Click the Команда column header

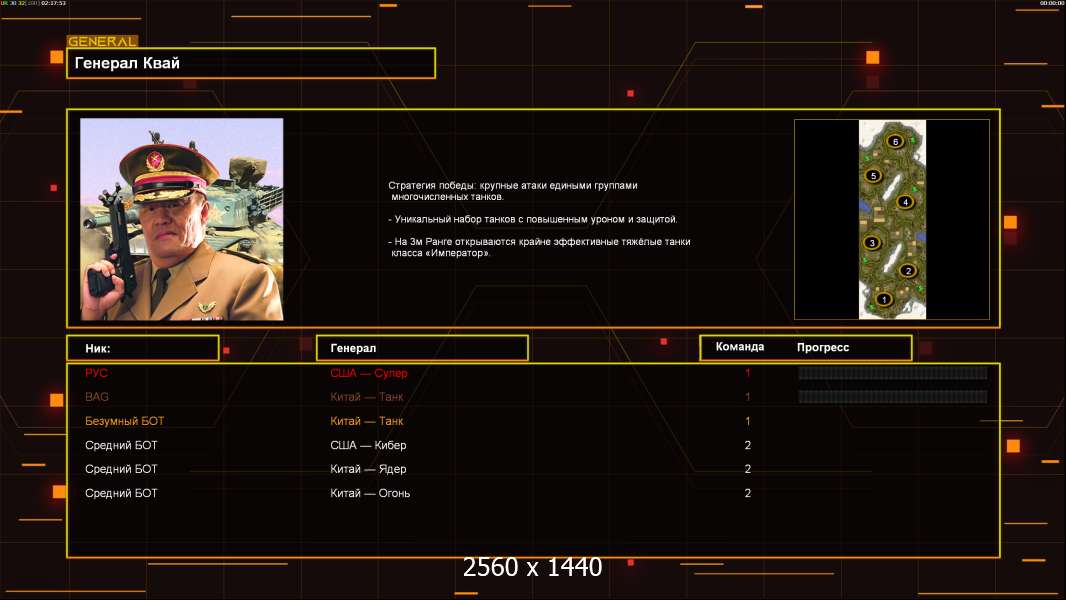pyautogui.click(x=740, y=347)
